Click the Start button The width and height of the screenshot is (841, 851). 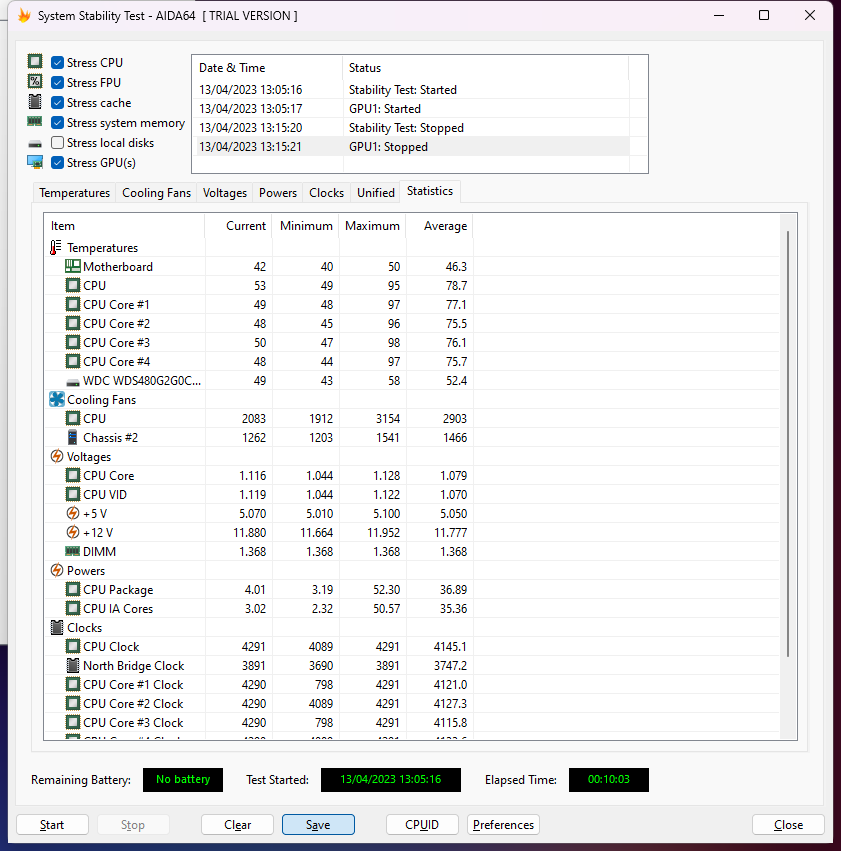52,824
